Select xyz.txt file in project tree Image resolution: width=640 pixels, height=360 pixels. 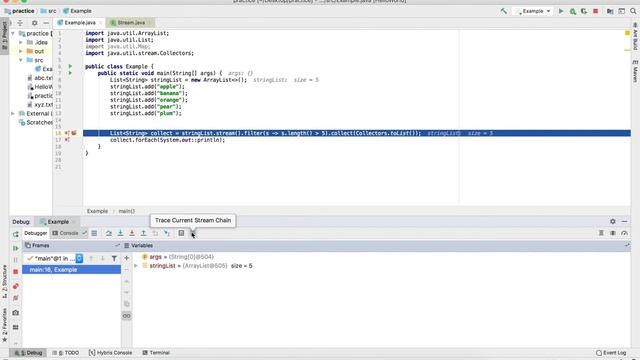(x=40, y=104)
